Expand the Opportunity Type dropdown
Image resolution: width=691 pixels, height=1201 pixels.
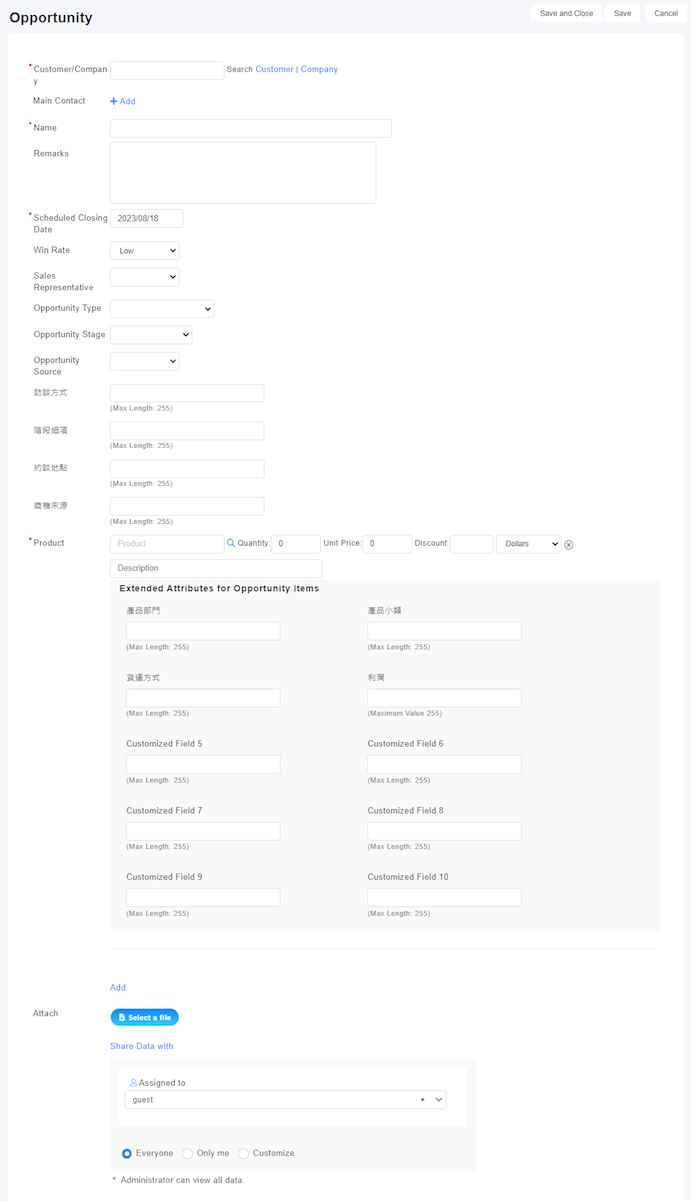pos(162,309)
